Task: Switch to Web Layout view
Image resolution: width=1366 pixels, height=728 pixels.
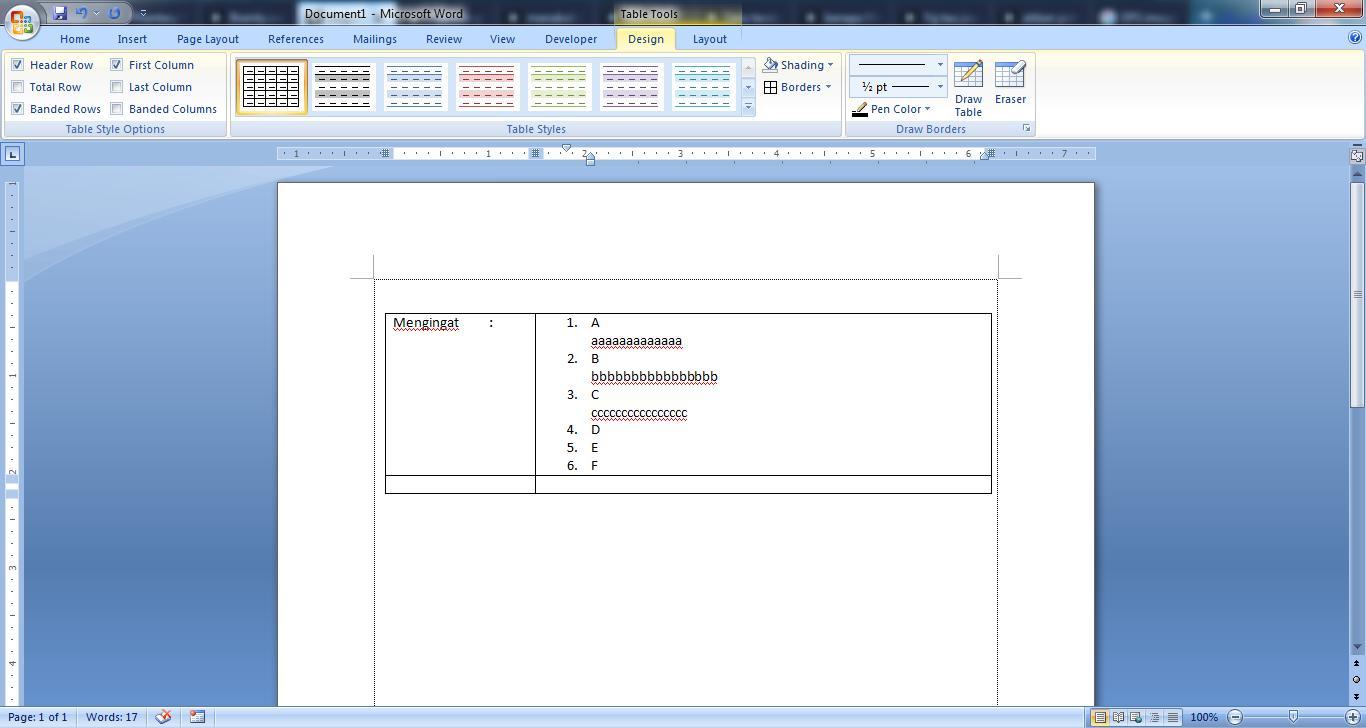Action: coord(1136,717)
